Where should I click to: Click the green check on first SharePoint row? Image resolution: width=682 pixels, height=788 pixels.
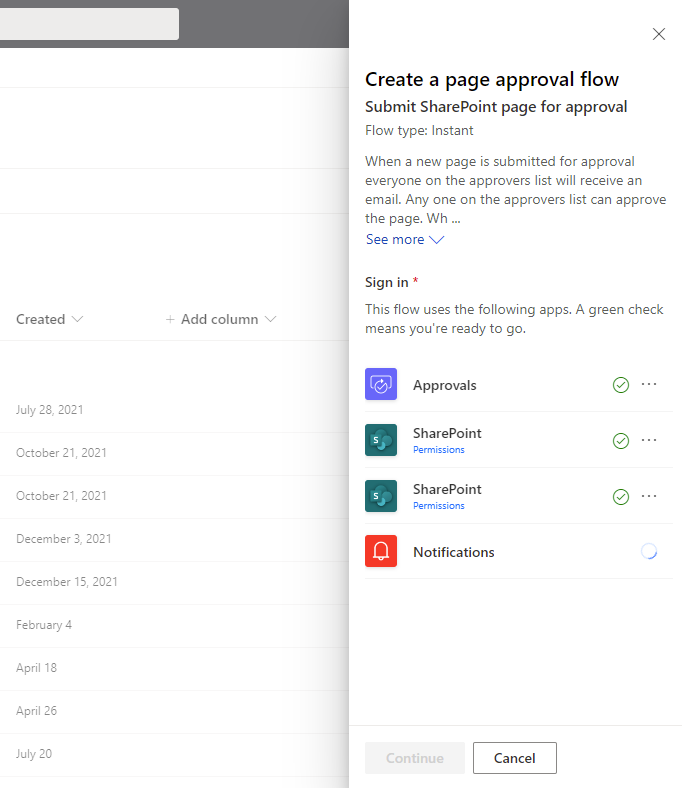[621, 441]
